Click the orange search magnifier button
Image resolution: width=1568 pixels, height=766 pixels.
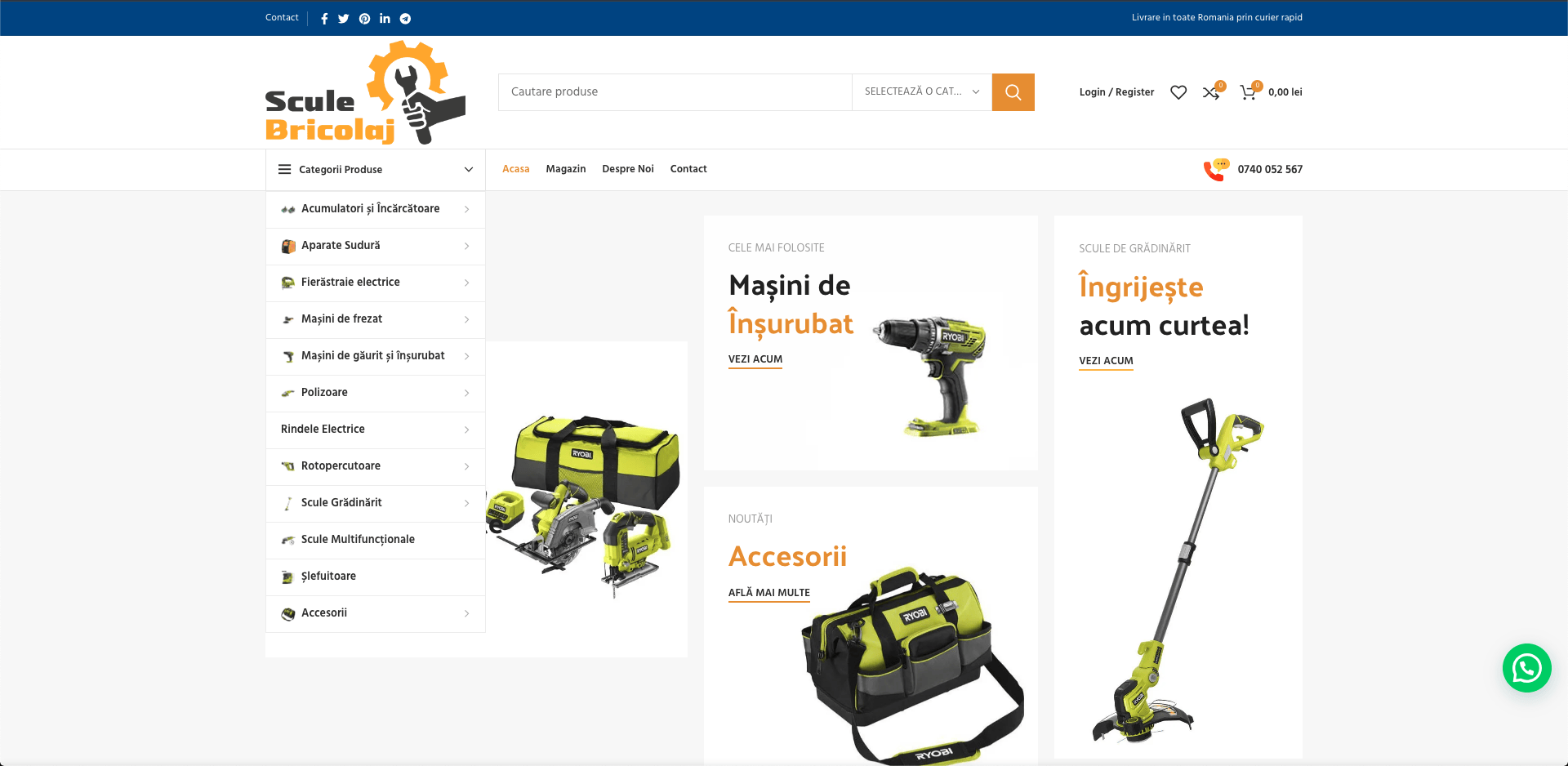(1013, 92)
